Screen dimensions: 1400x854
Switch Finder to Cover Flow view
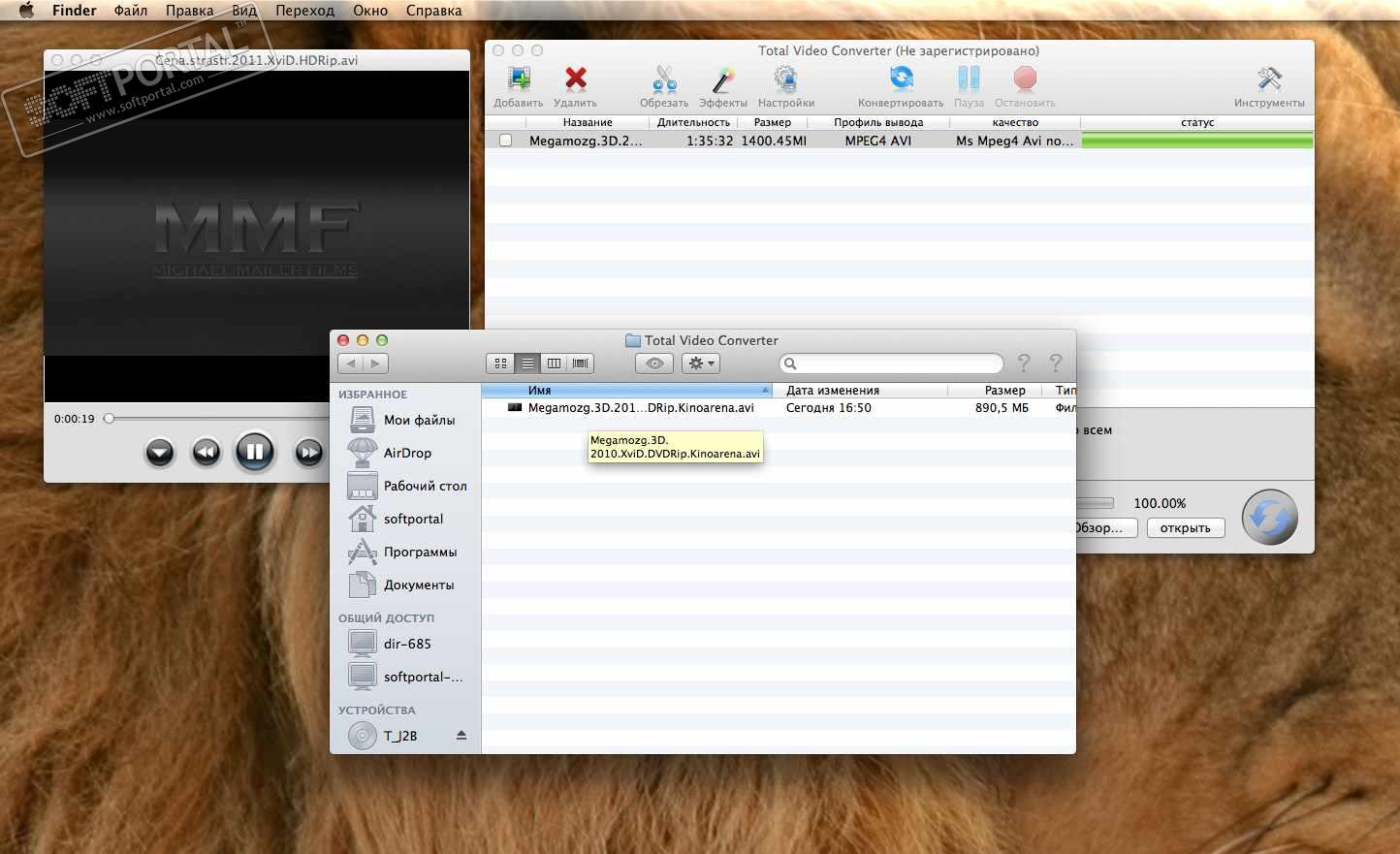coord(581,364)
